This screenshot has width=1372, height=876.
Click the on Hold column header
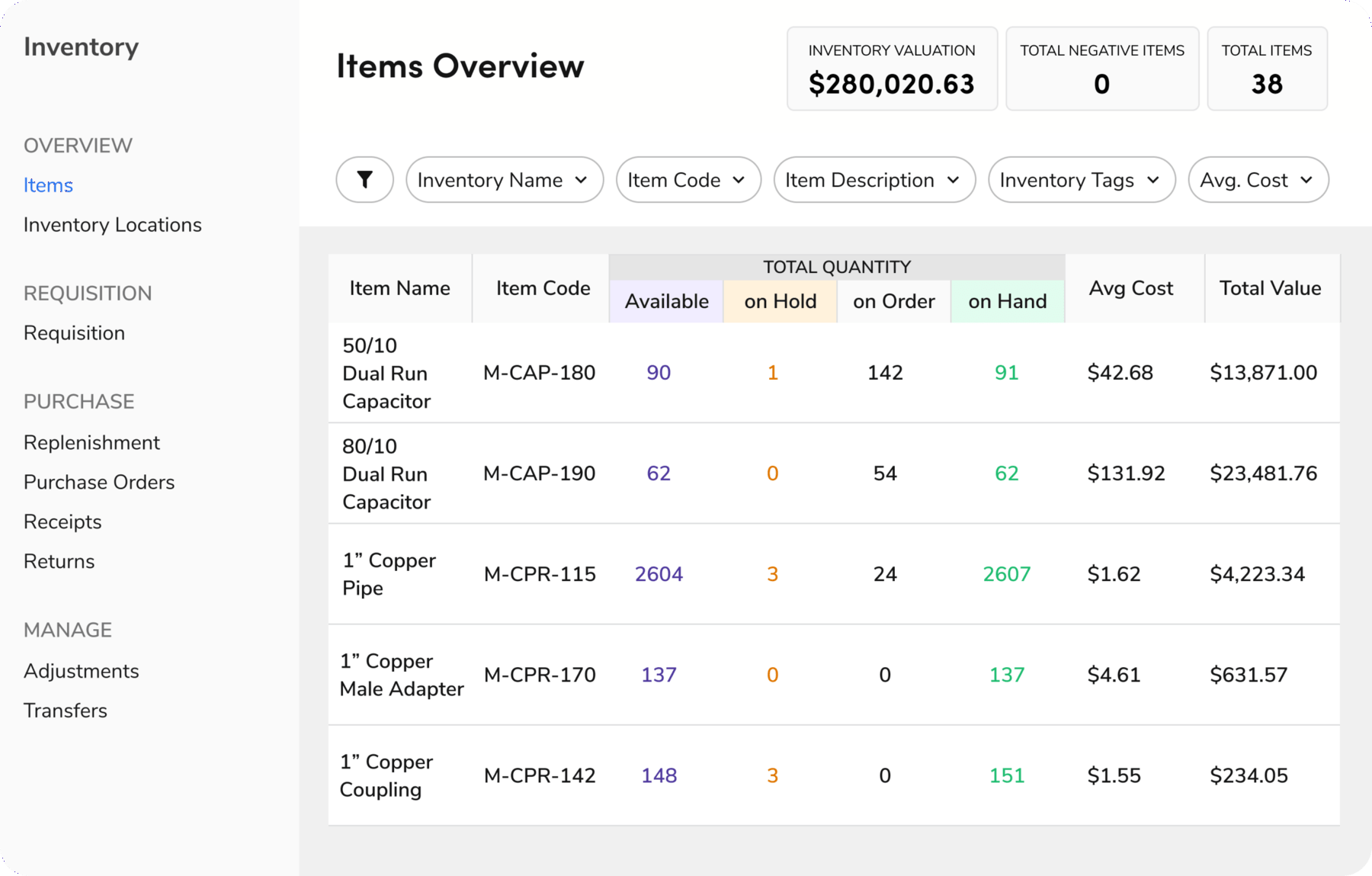(780, 302)
